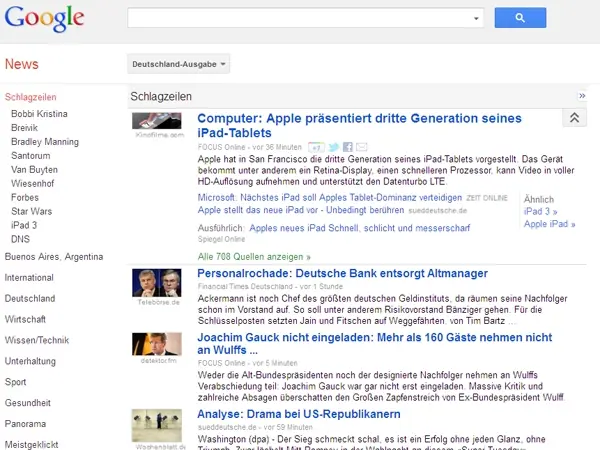The width and height of the screenshot is (600, 450).
Task: Select Forbes topic in sidebar
Action: click(25, 197)
